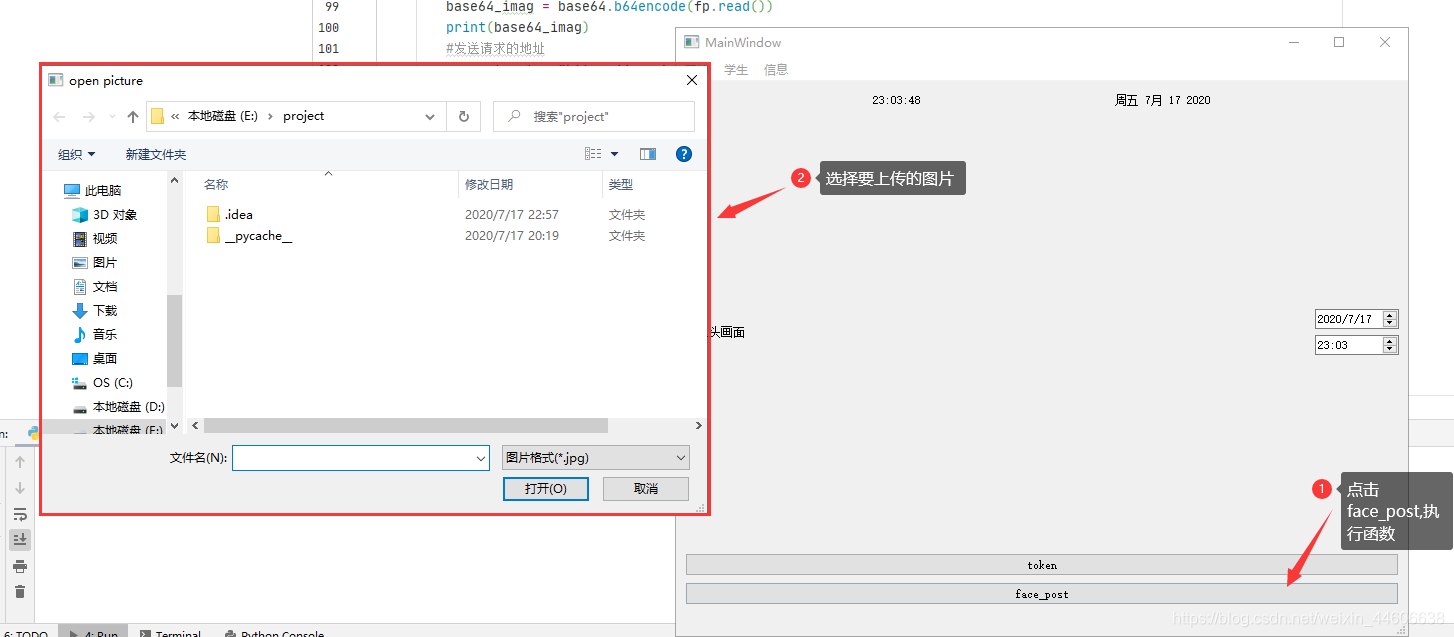Open OS (C:) drive in navigation tree
Viewport: 1454px width, 637px height.
[103, 383]
